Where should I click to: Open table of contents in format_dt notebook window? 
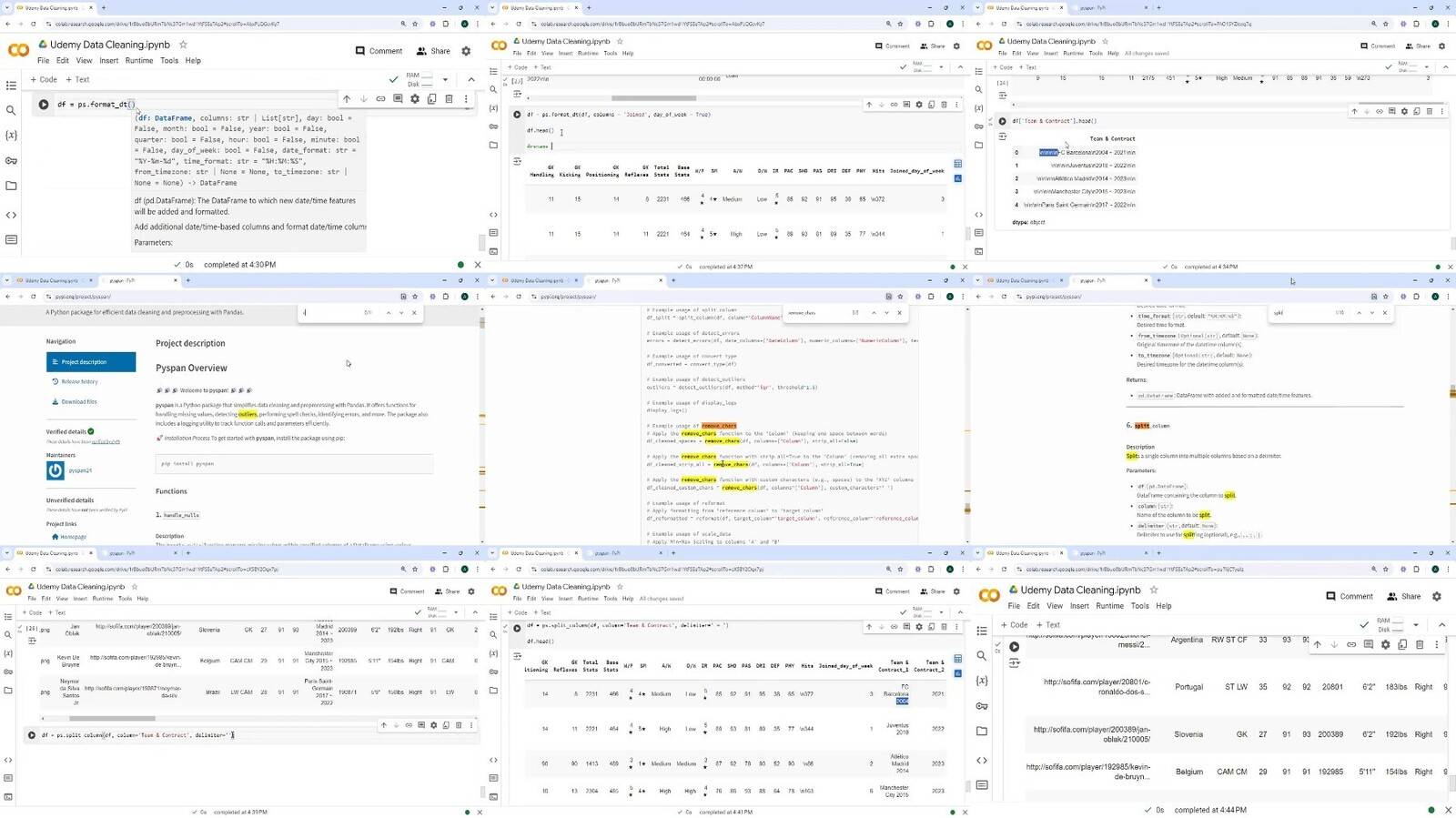[x=11, y=86]
